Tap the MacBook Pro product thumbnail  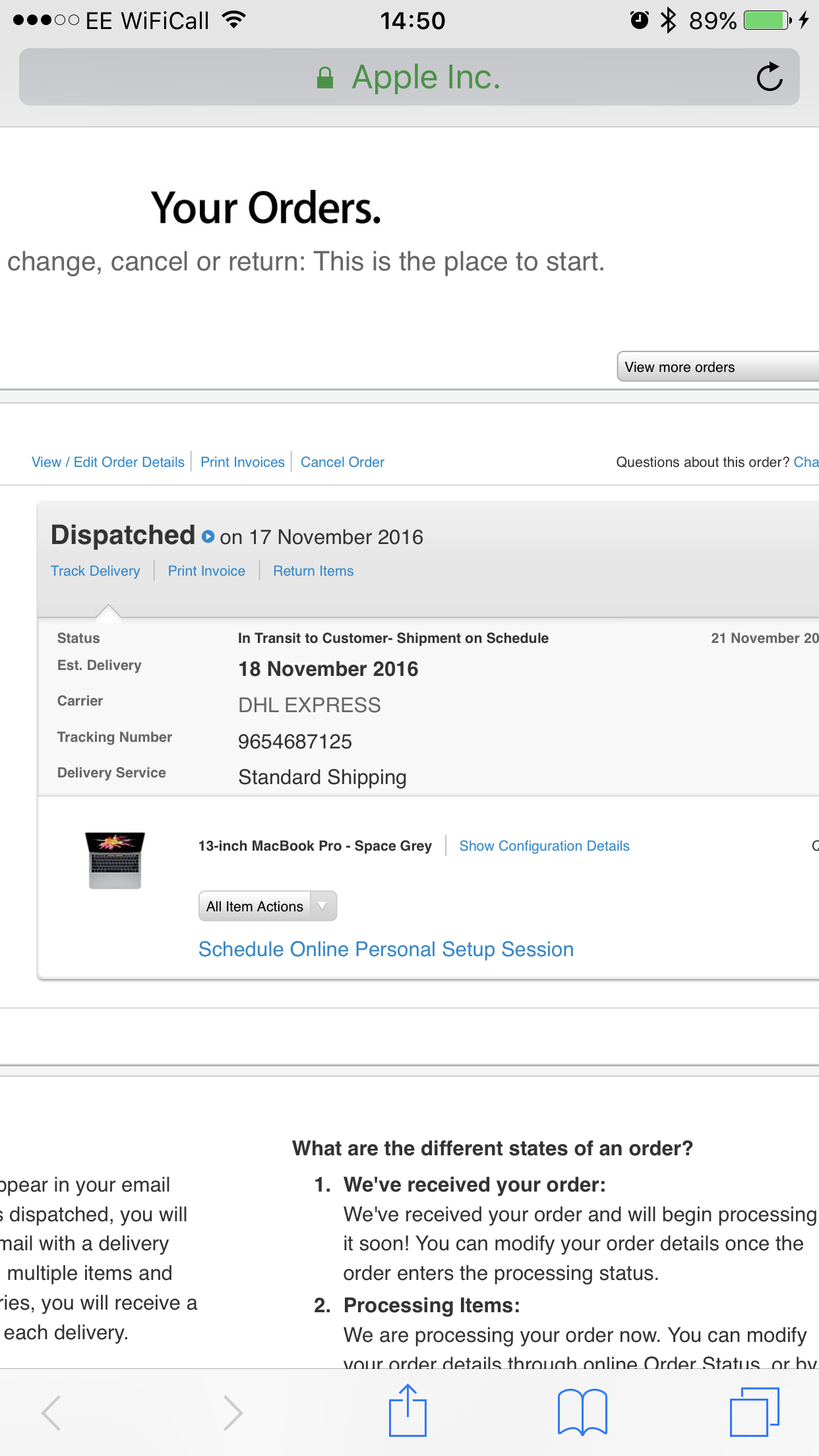[x=115, y=860]
